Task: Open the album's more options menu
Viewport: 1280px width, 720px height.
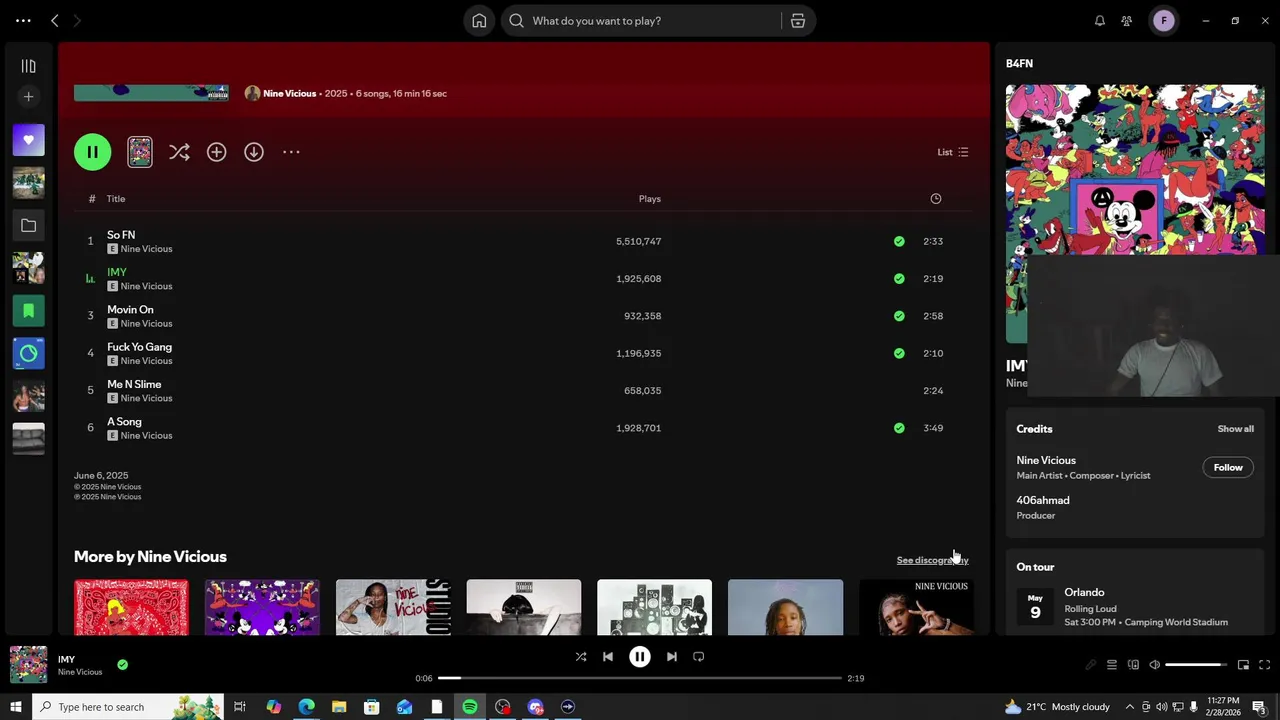Action: coord(291,152)
